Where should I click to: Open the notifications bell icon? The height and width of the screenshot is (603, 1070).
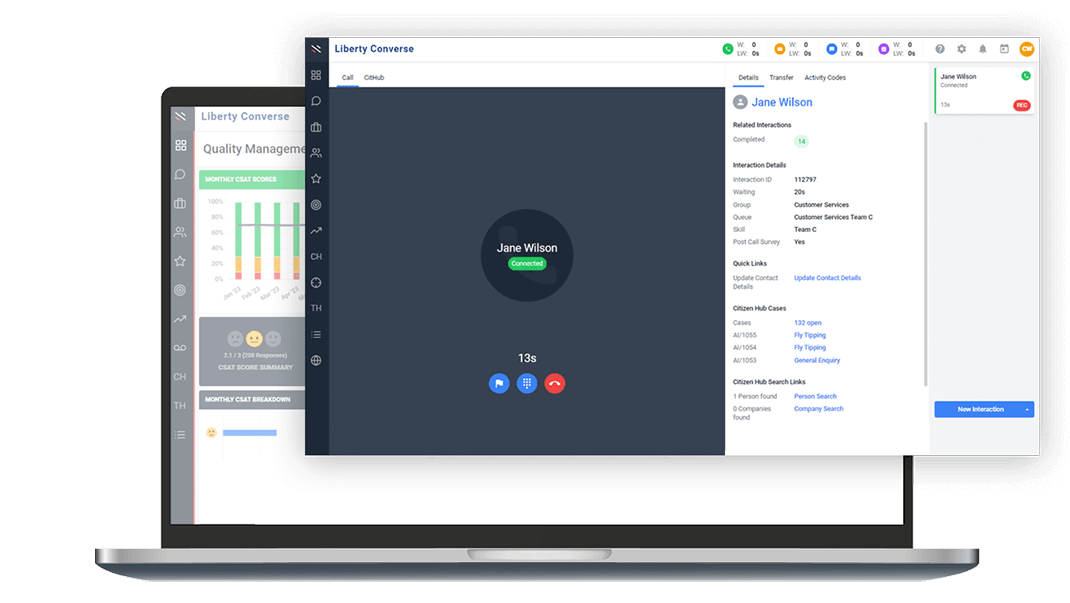pos(983,48)
